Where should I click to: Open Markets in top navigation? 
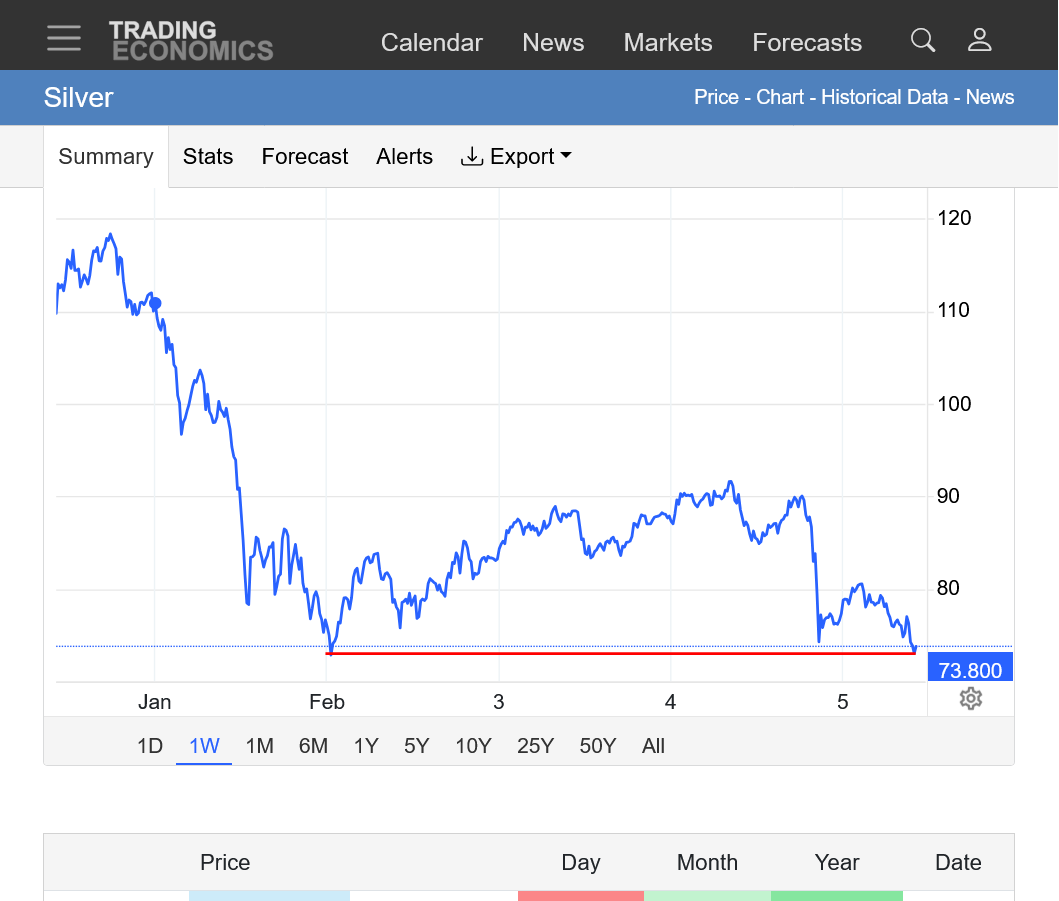[668, 43]
